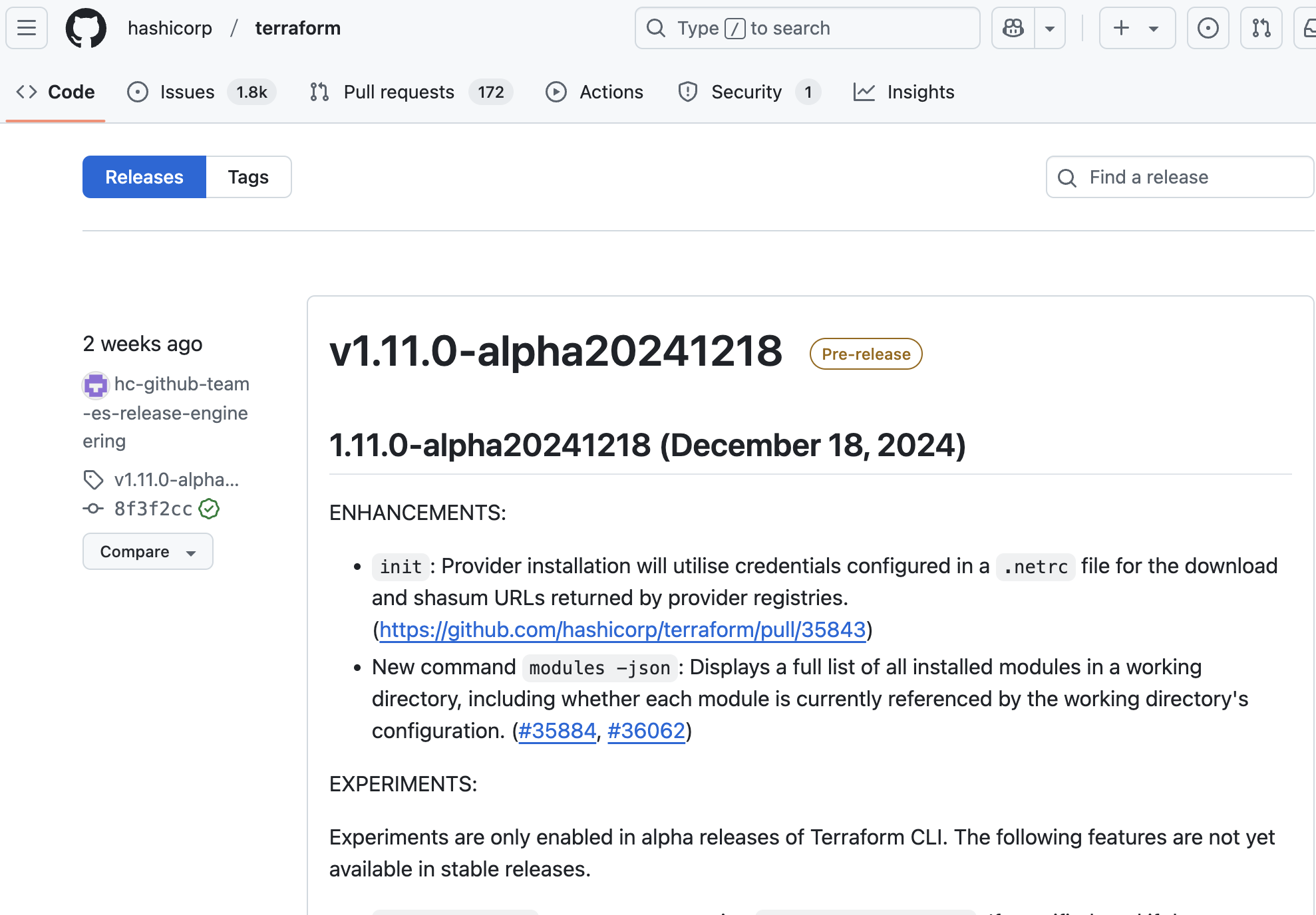Screen dimensions: 1316x915
Task: Open the Copilot chat icon
Action: tap(1013, 28)
